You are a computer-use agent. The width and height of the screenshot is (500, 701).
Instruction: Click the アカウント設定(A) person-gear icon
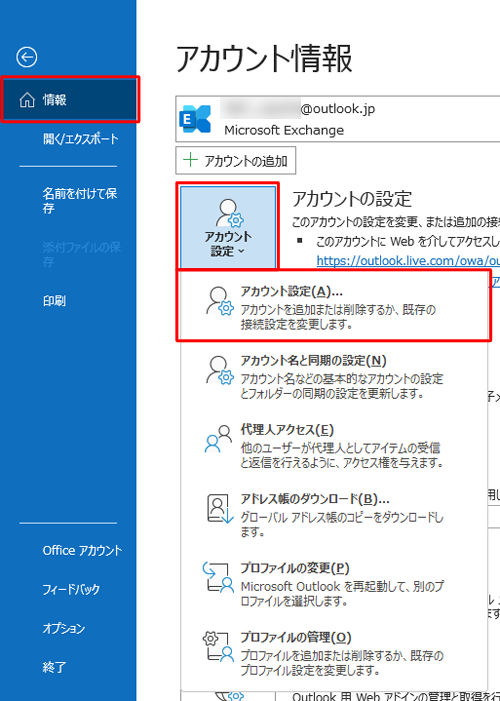pos(220,301)
